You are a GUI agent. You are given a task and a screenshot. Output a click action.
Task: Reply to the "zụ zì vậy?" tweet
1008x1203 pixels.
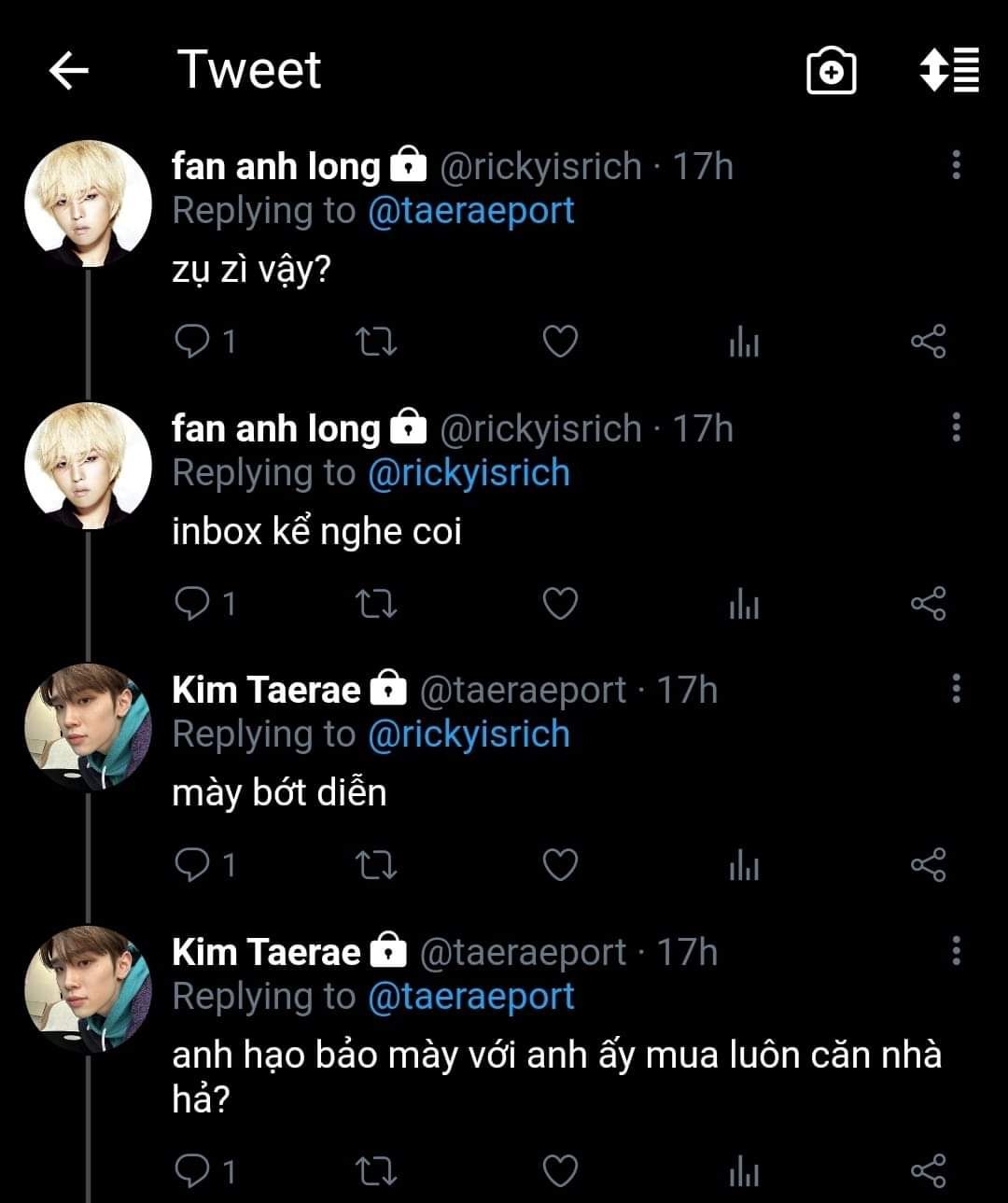coord(193,342)
